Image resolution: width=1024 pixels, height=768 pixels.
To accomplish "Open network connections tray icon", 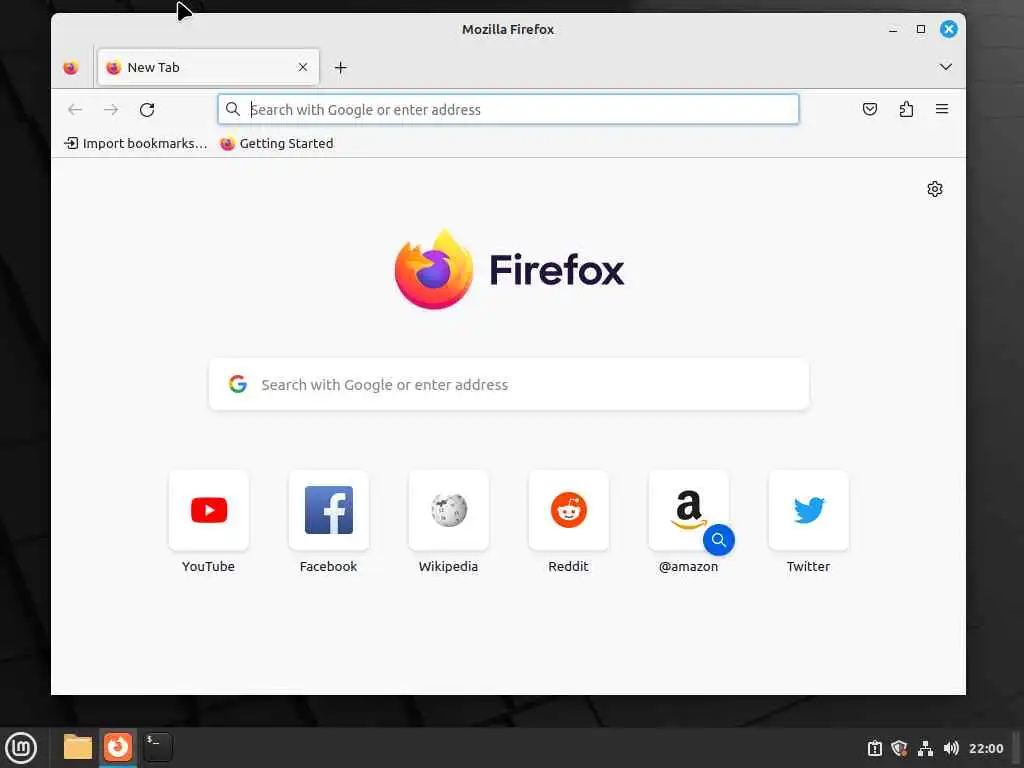I will click(x=925, y=748).
